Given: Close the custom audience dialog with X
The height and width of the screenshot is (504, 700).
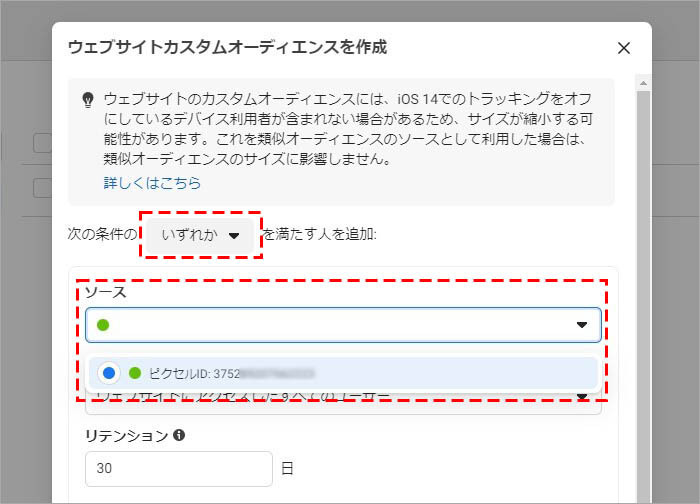Looking at the screenshot, I should pyautogui.click(x=624, y=48).
